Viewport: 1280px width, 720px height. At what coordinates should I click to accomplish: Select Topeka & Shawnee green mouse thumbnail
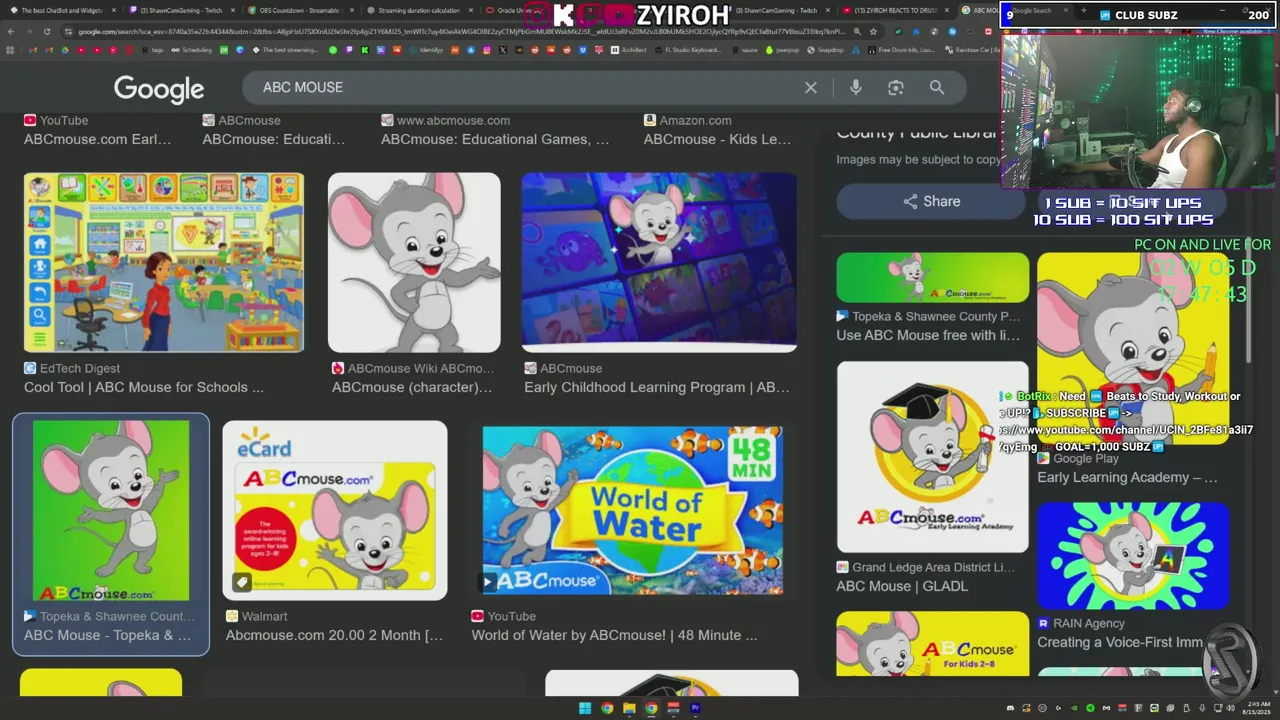click(111, 510)
